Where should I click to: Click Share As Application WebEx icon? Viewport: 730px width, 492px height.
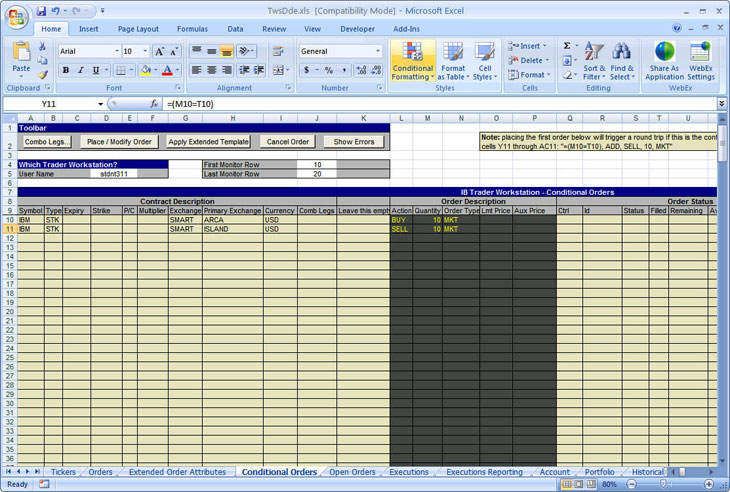pyautogui.click(x=664, y=61)
